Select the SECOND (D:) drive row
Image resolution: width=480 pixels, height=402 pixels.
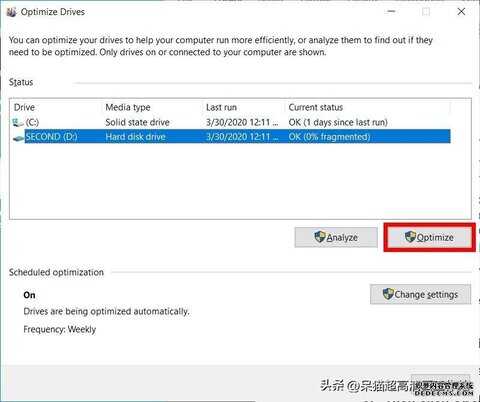pyautogui.click(x=231, y=137)
